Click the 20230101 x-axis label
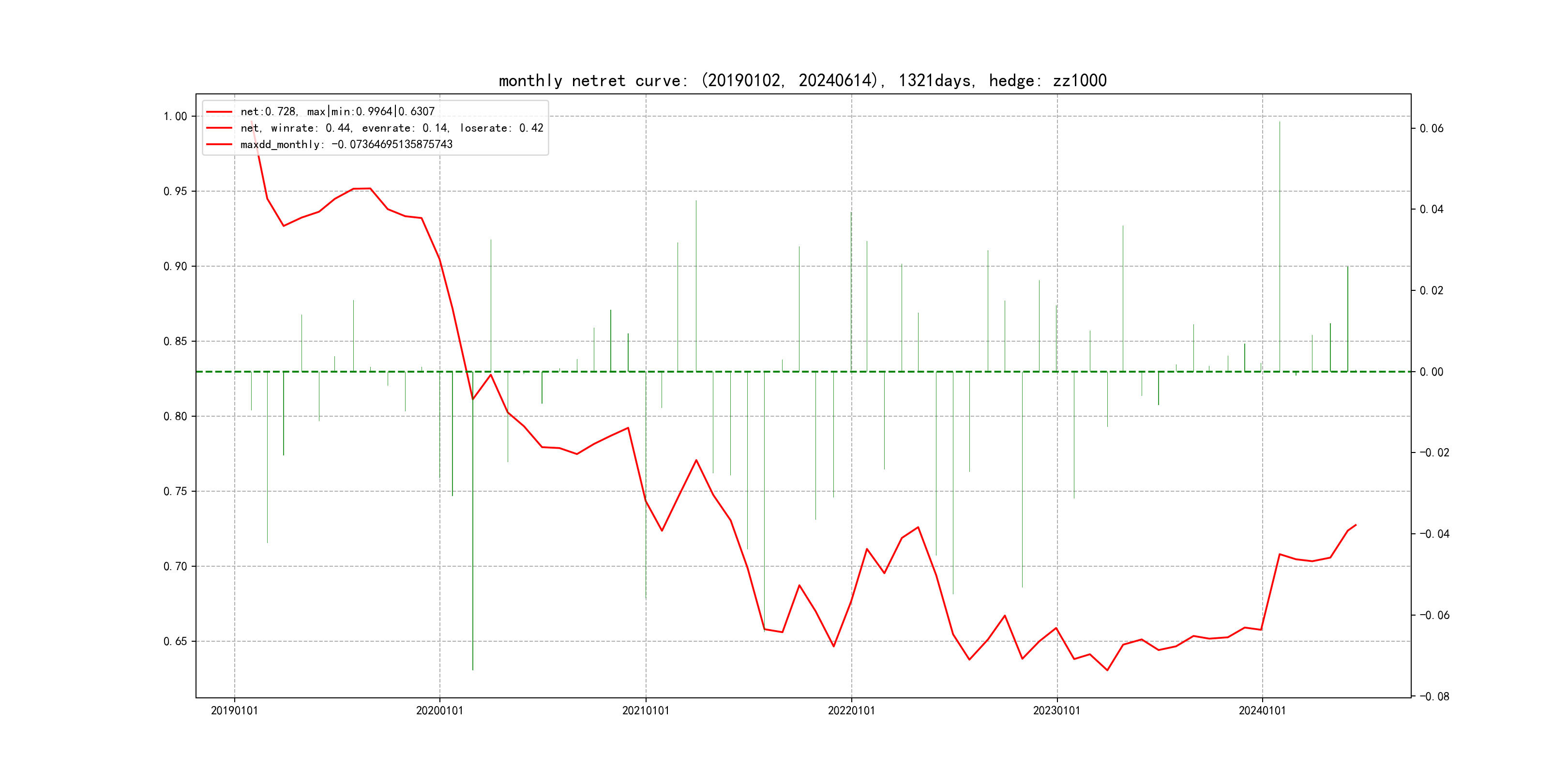 coord(1056,710)
